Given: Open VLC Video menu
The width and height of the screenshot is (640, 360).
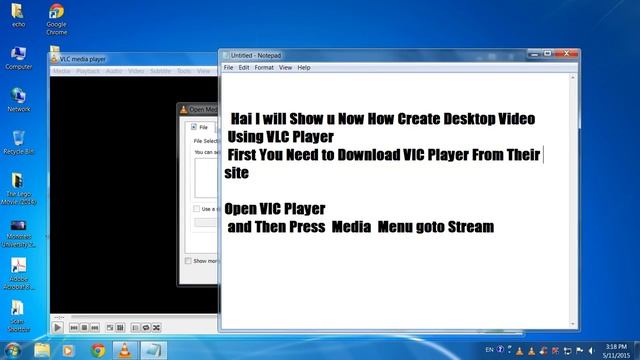Looking at the screenshot, I should pos(136,71).
